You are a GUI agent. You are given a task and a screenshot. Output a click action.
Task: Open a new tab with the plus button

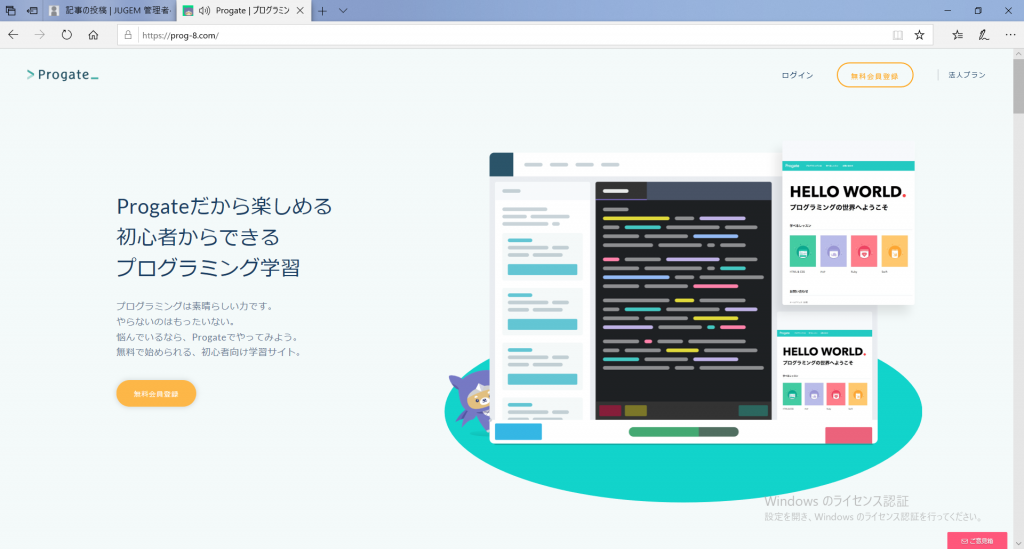pos(322,10)
